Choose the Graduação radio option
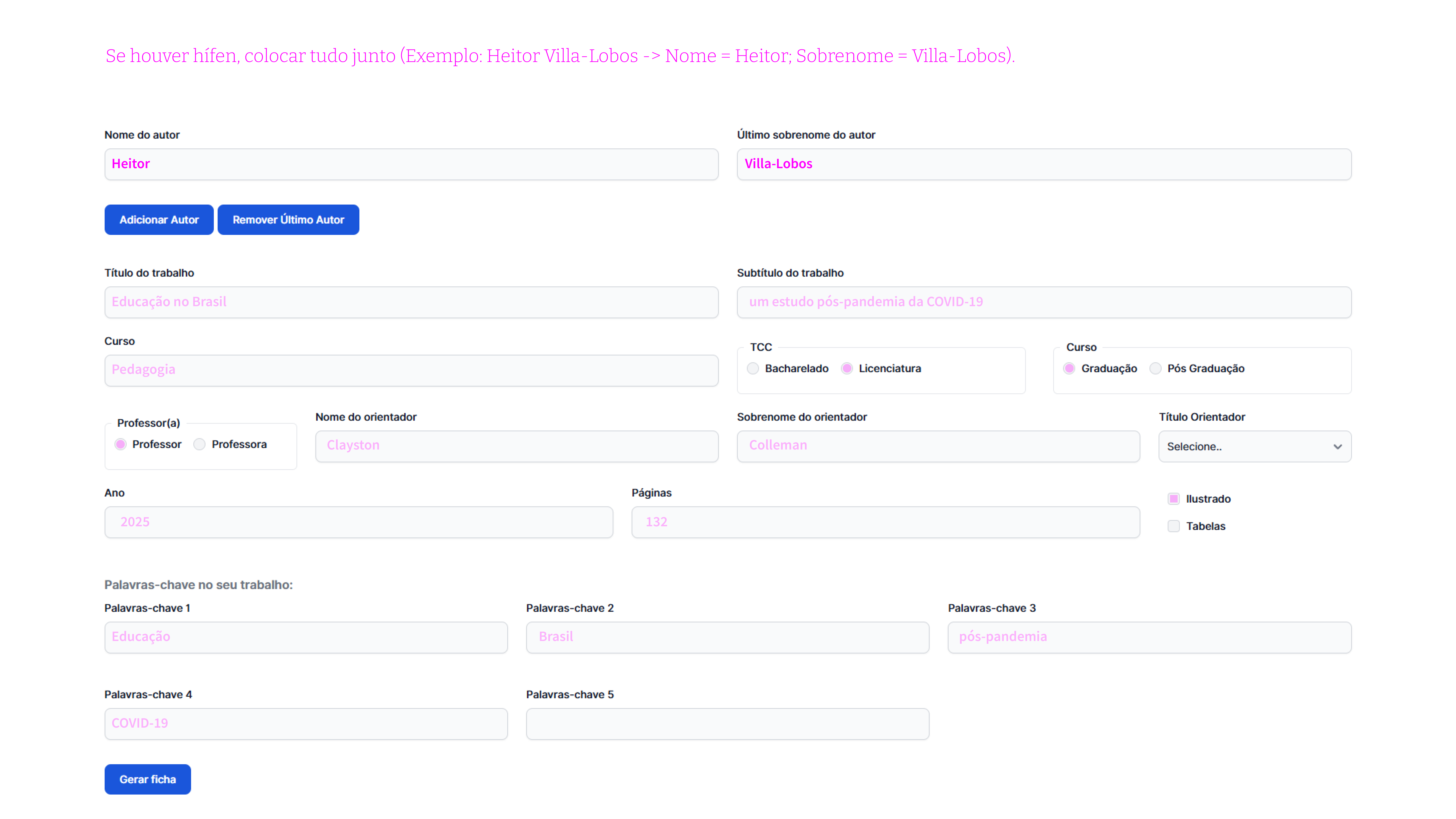This screenshot has width=1456, height=819. pos(1069,369)
